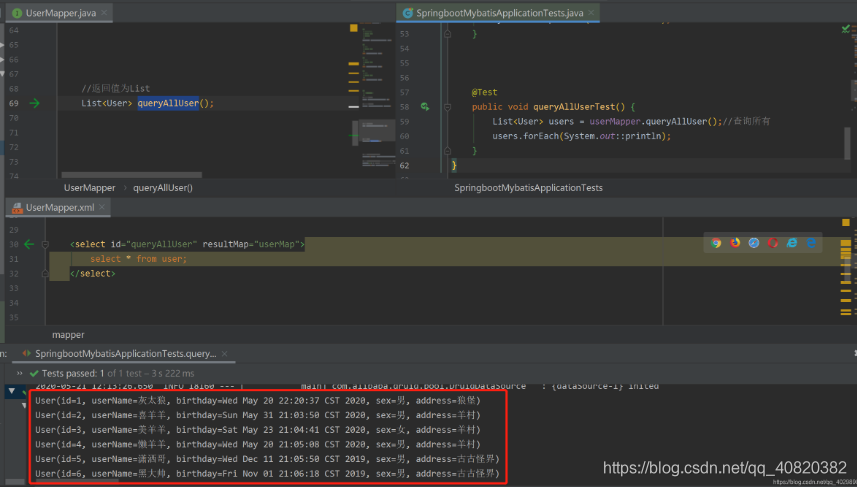Click SpringbootMybatisApplicationTests breadcrumb
The height and width of the screenshot is (487, 857).
[529, 188]
